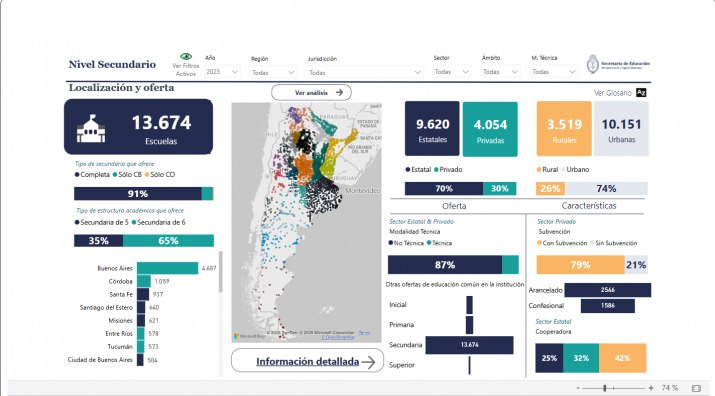Click the Arancelado bar showing 2546
The height and width of the screenshot is (396, 715).
pos(607,290)
